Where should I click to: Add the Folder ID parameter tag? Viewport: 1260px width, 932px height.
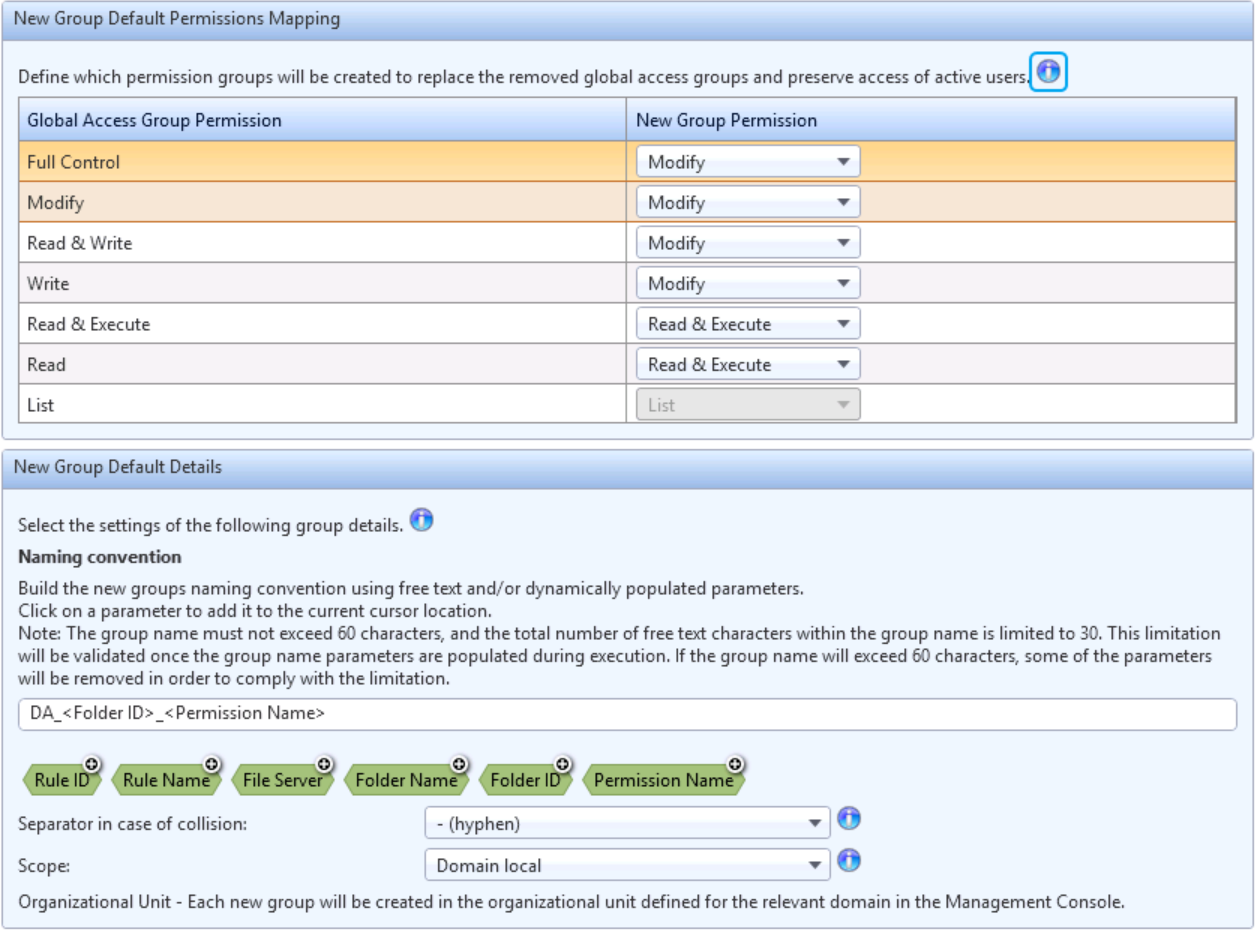coord(525,780)
